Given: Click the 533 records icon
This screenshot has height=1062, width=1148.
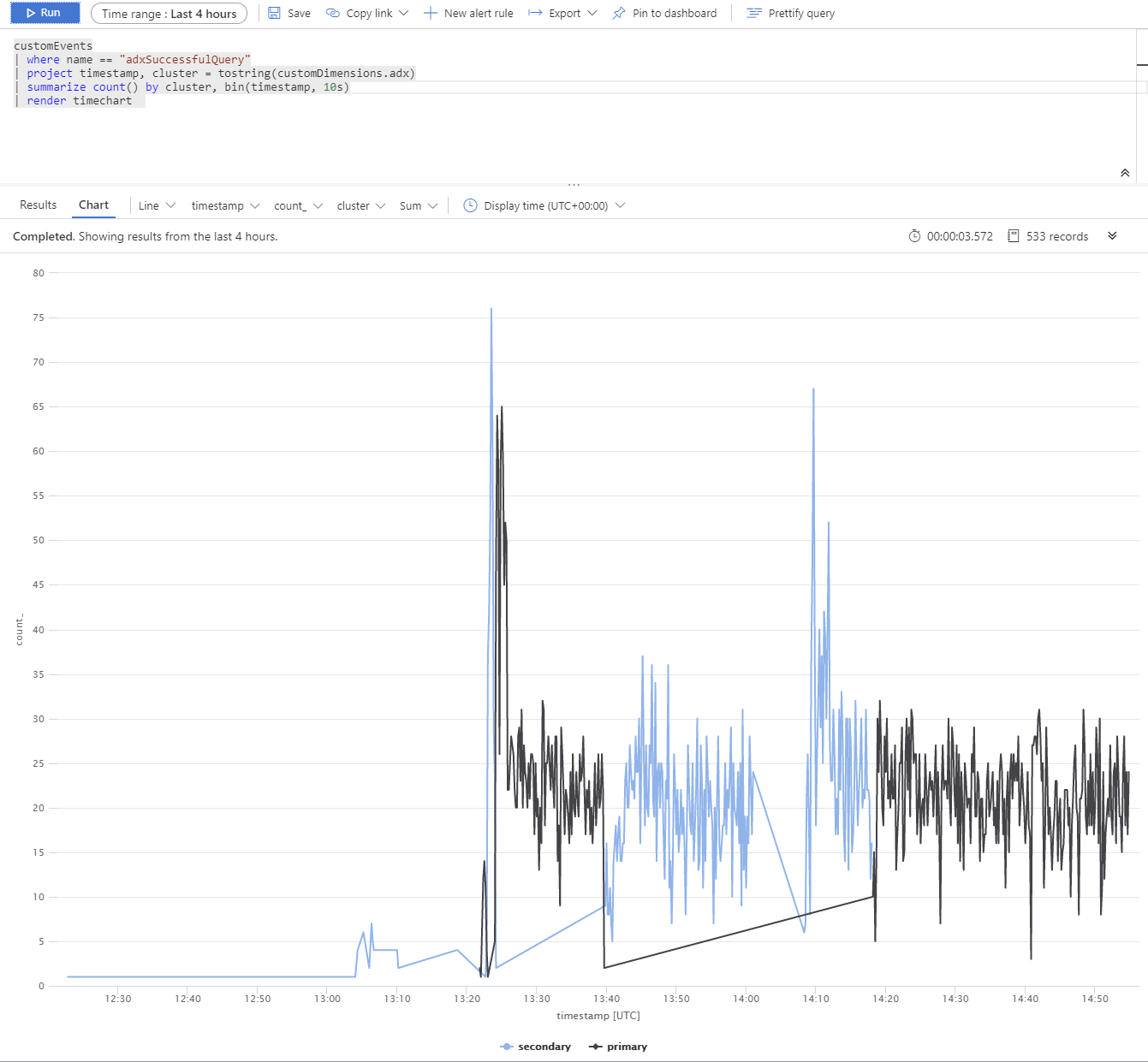Looking at the screenshot, I should click(1014, 235).
